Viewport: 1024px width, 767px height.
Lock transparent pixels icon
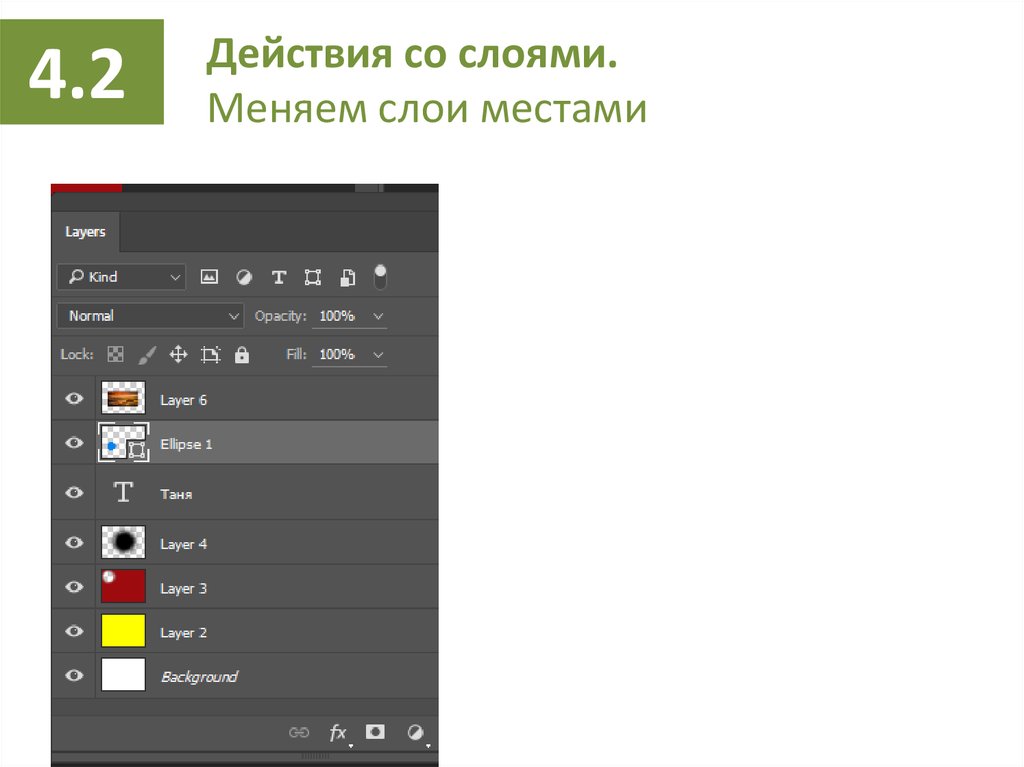click(x=116, y=355)
